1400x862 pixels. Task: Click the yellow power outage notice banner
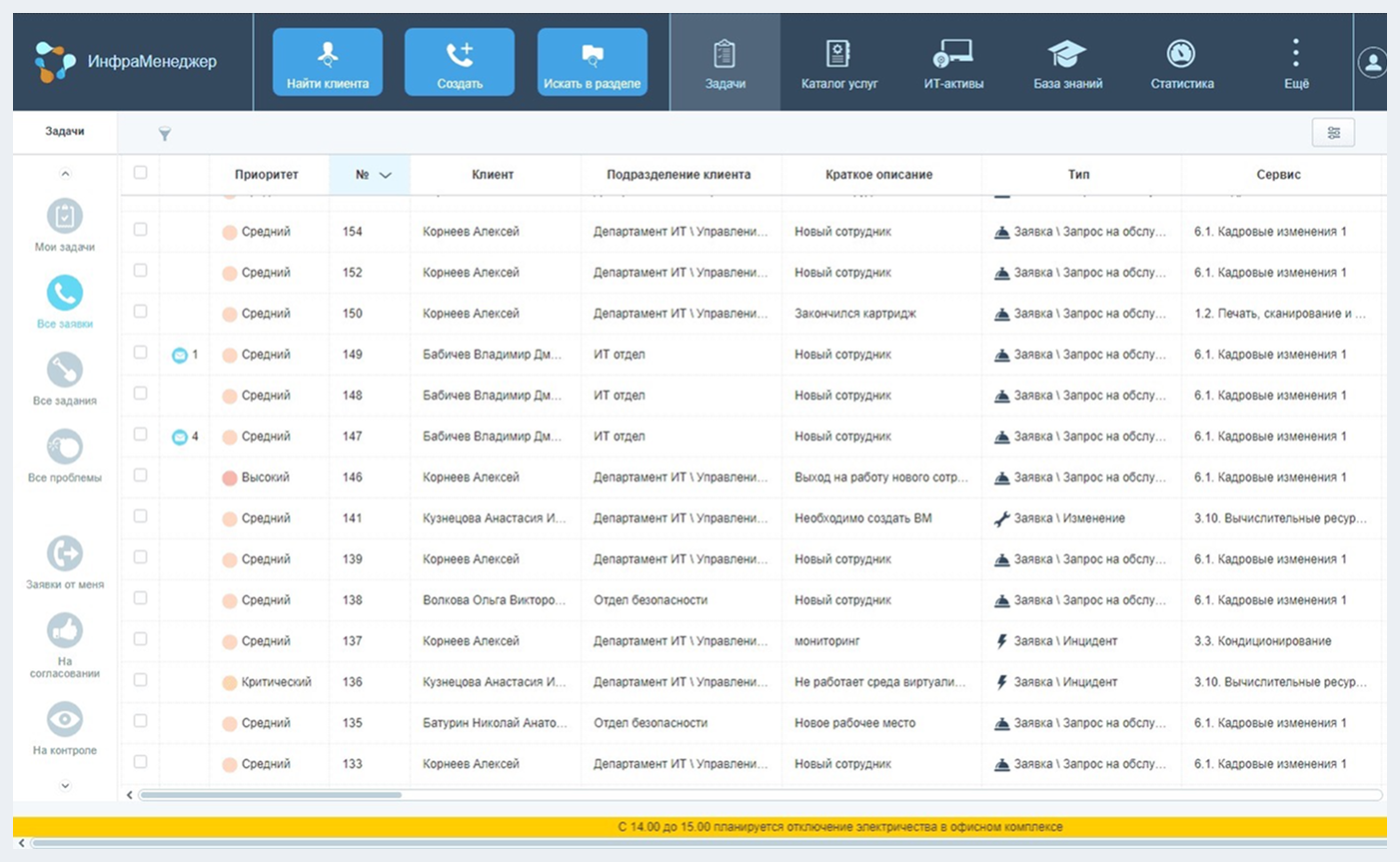700,827
